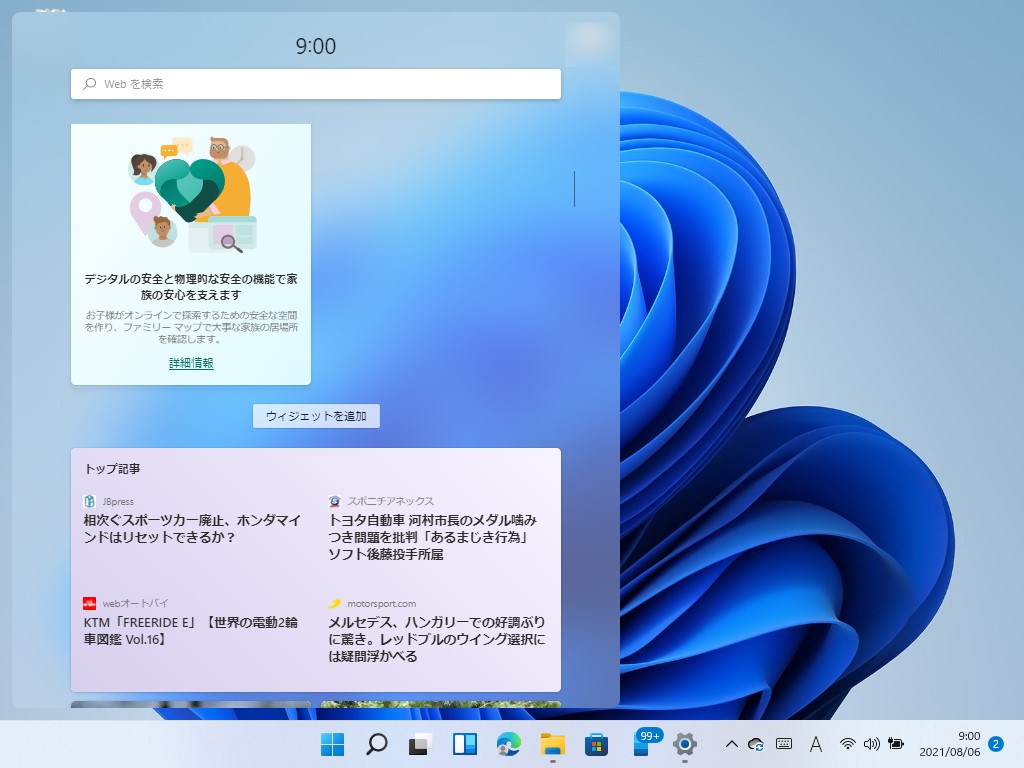The width and height of the screenshot is (1024, 768).
Task: Click the Web を検索 search box
Action: point(316,84)
